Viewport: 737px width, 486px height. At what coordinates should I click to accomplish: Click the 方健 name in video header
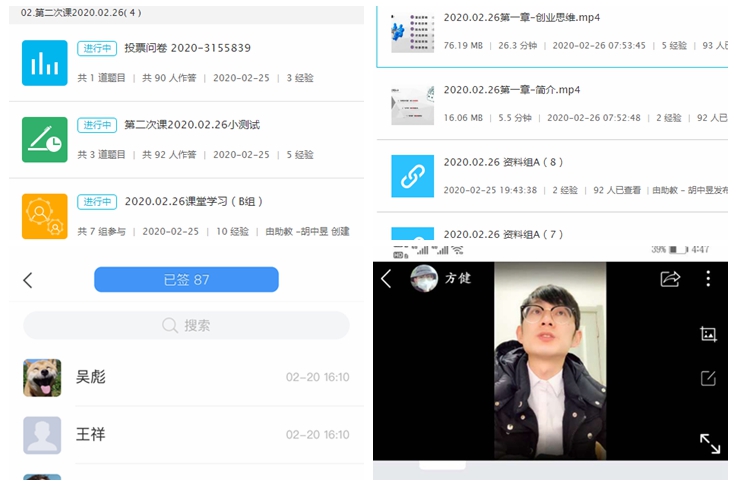(x=458, y=278)
